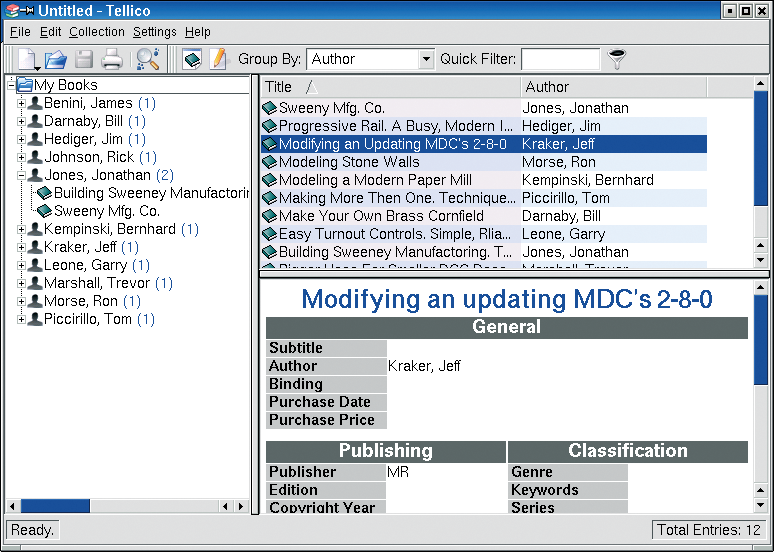Select the Progressive Rail list row
This screenshot has width=774, height=552.
pos(484,126)
